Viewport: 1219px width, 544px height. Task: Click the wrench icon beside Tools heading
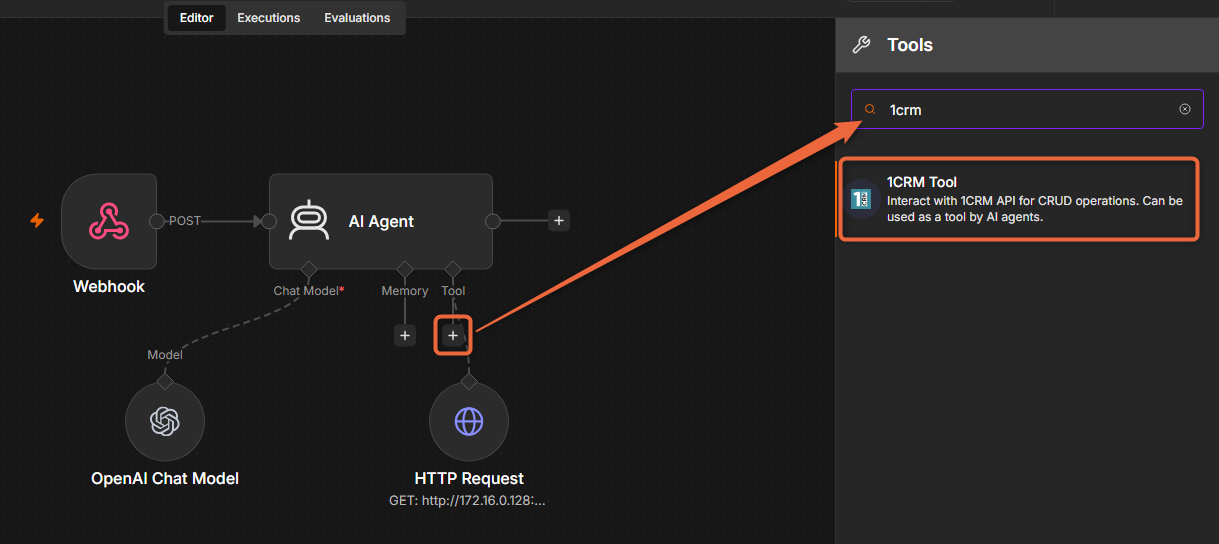tap(861, 45)
